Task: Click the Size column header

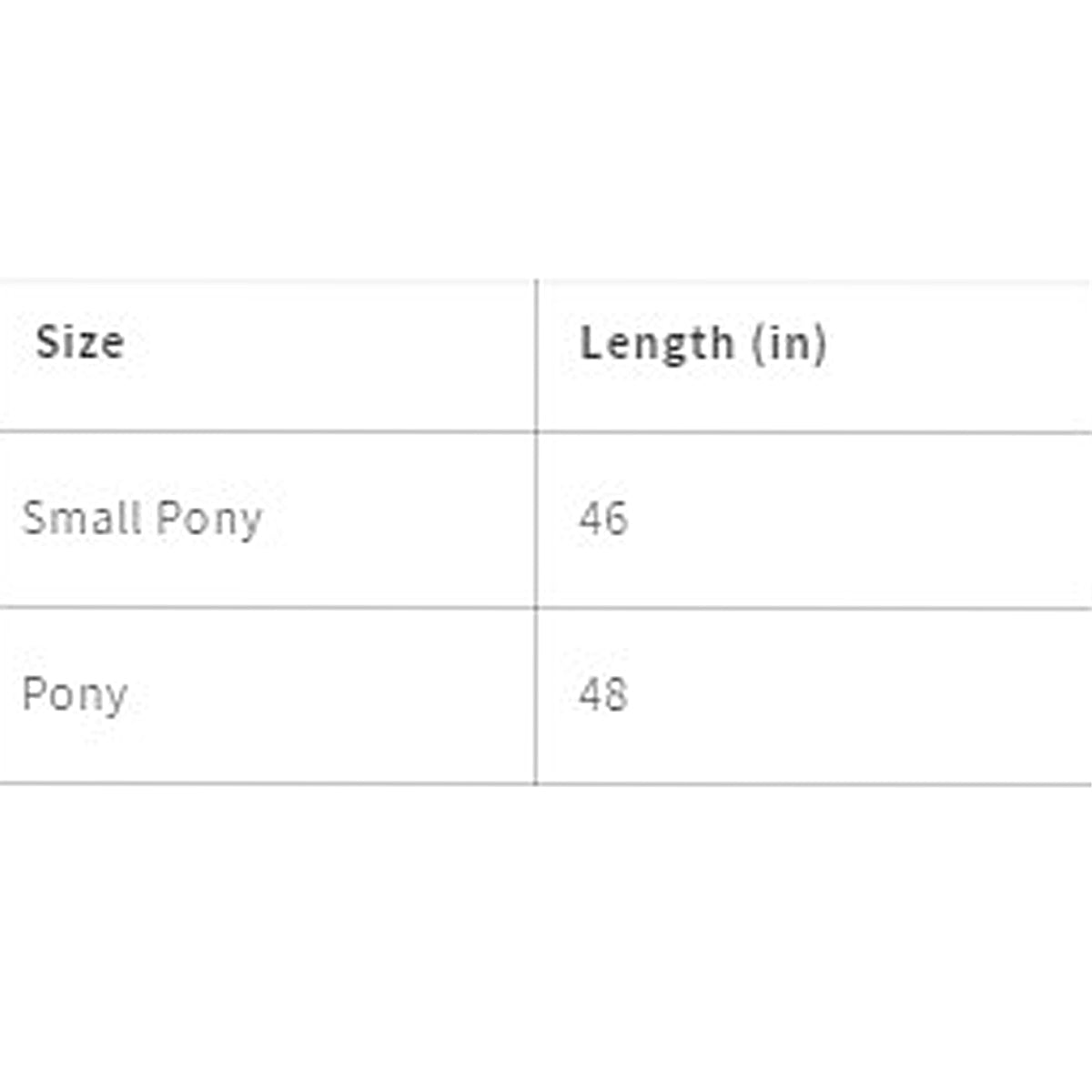Action: point(80,343)
